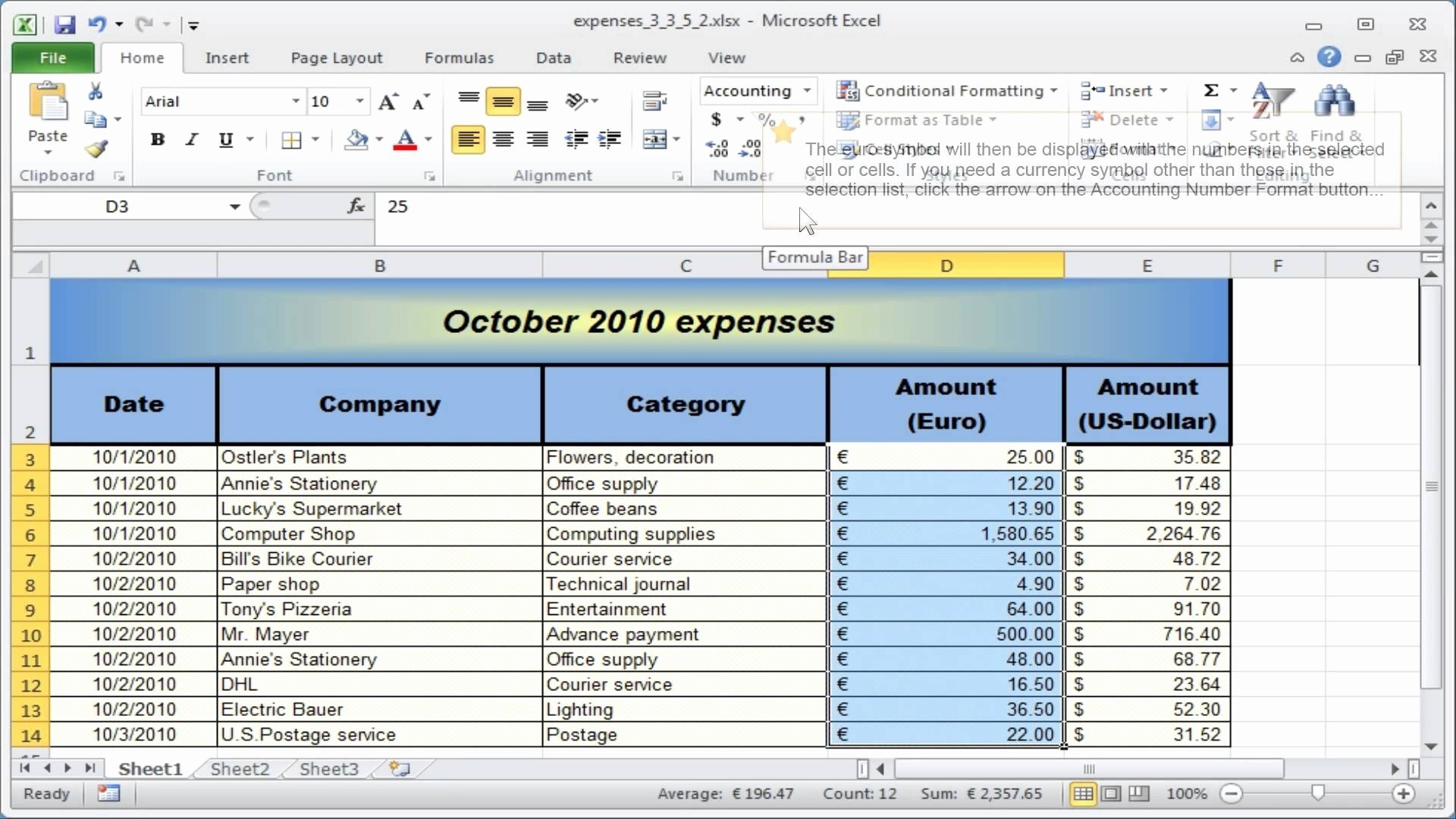Expand the Number Format dropdown
Image resolution: width=1456 pixels, height=819 pixels.
tap(806, 91)
